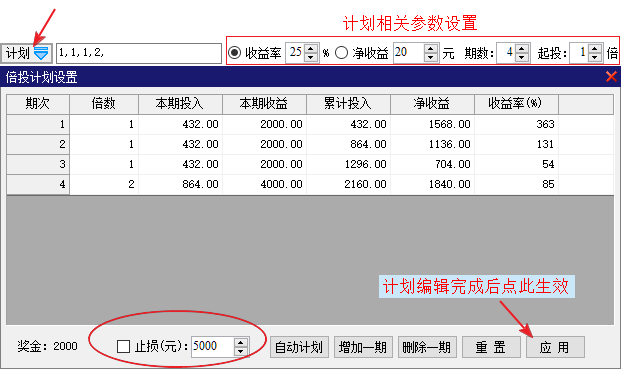Click the 重置 button
The image size is (621, 369).
[491, 347]
